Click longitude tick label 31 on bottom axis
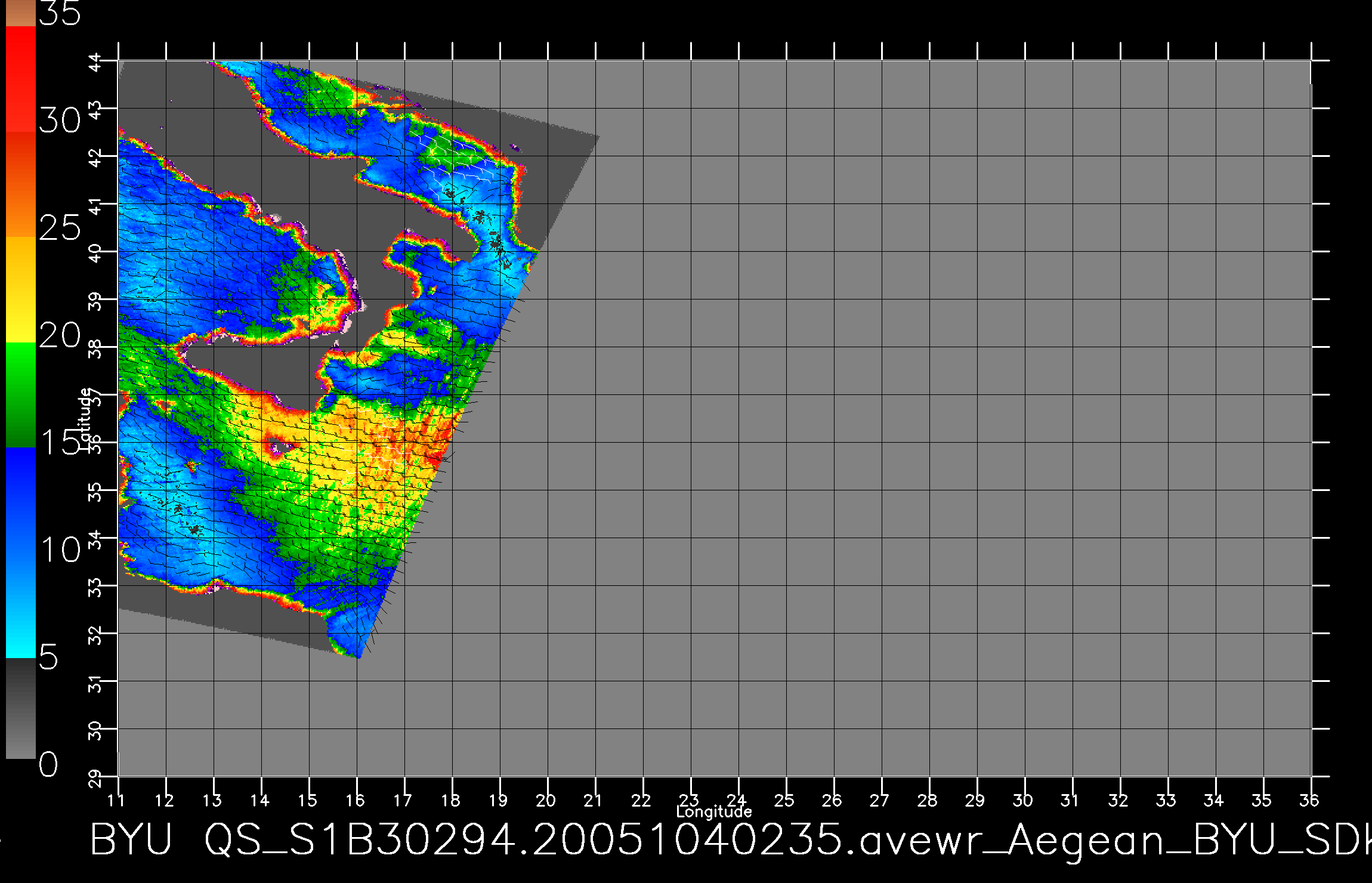Screen dimensions: 1372x883 [1070, 799]
